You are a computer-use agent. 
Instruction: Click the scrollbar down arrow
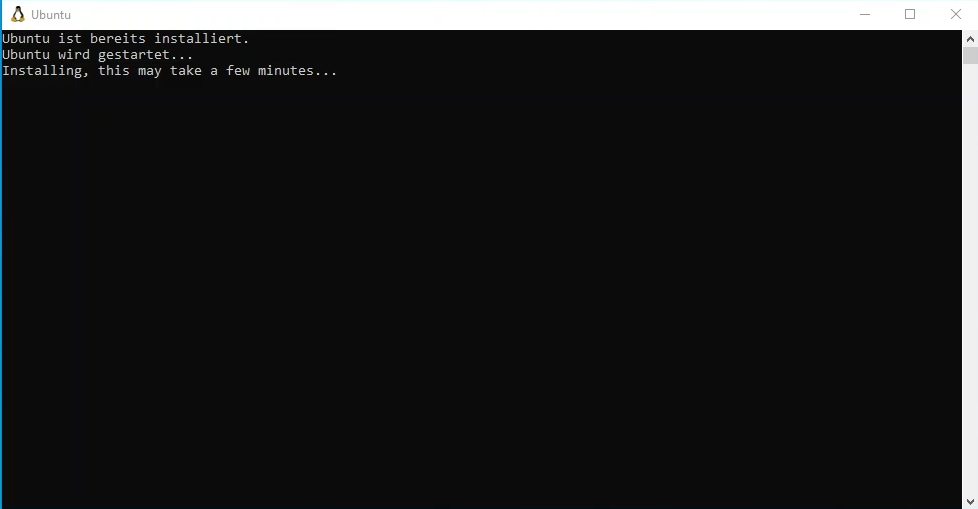point(970,502)
